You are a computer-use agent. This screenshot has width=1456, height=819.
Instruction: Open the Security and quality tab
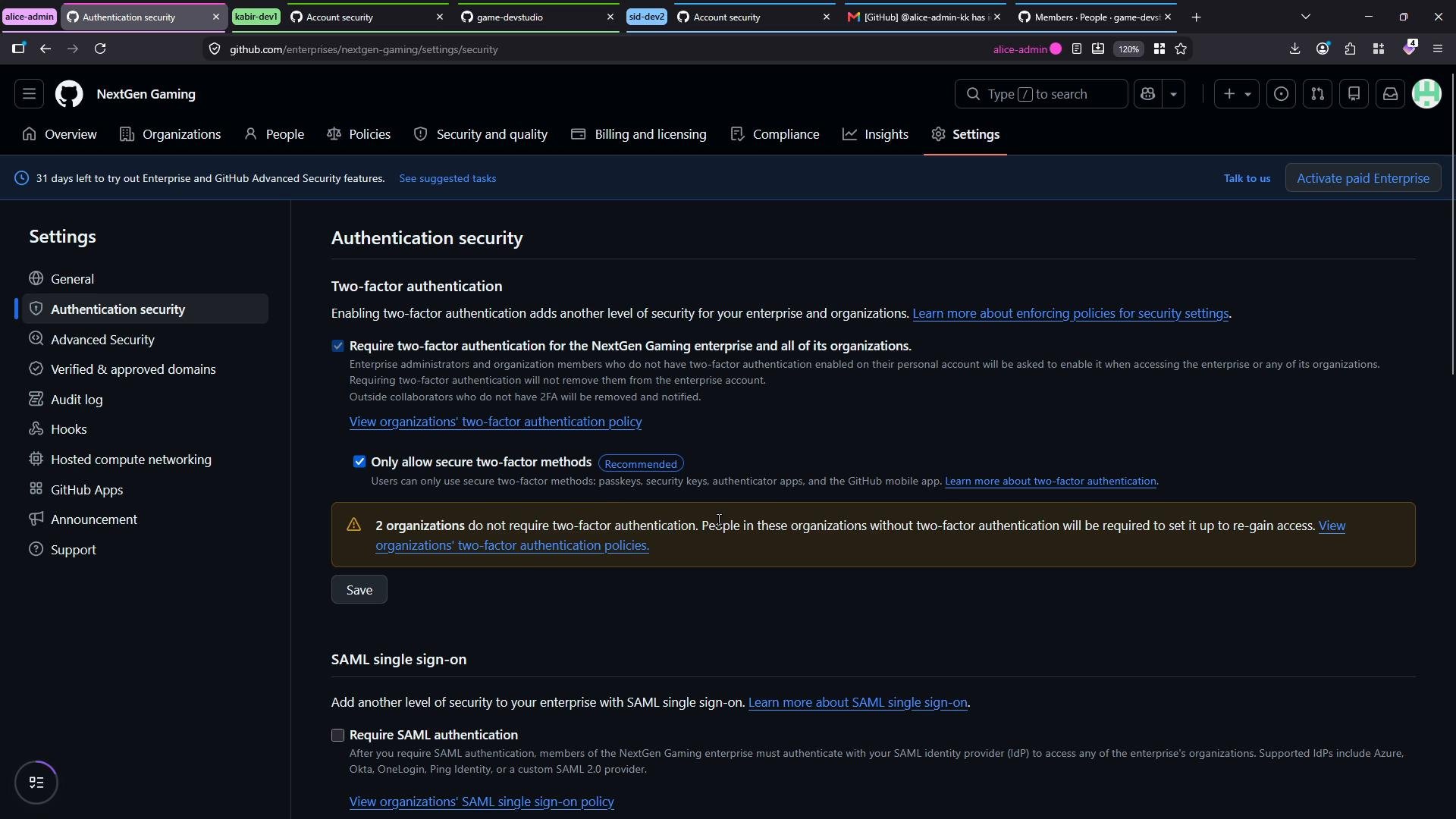click(481, 134)
